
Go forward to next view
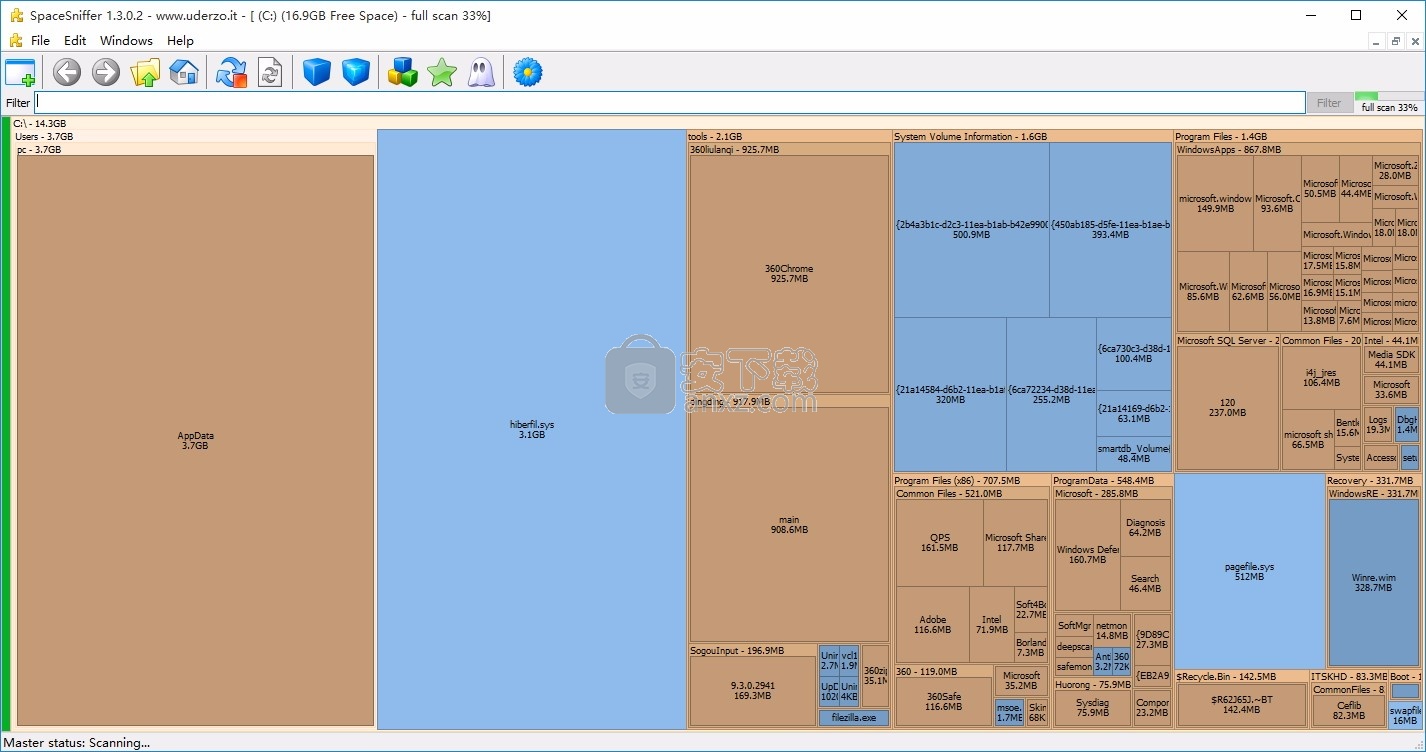[x=105, y=72]
